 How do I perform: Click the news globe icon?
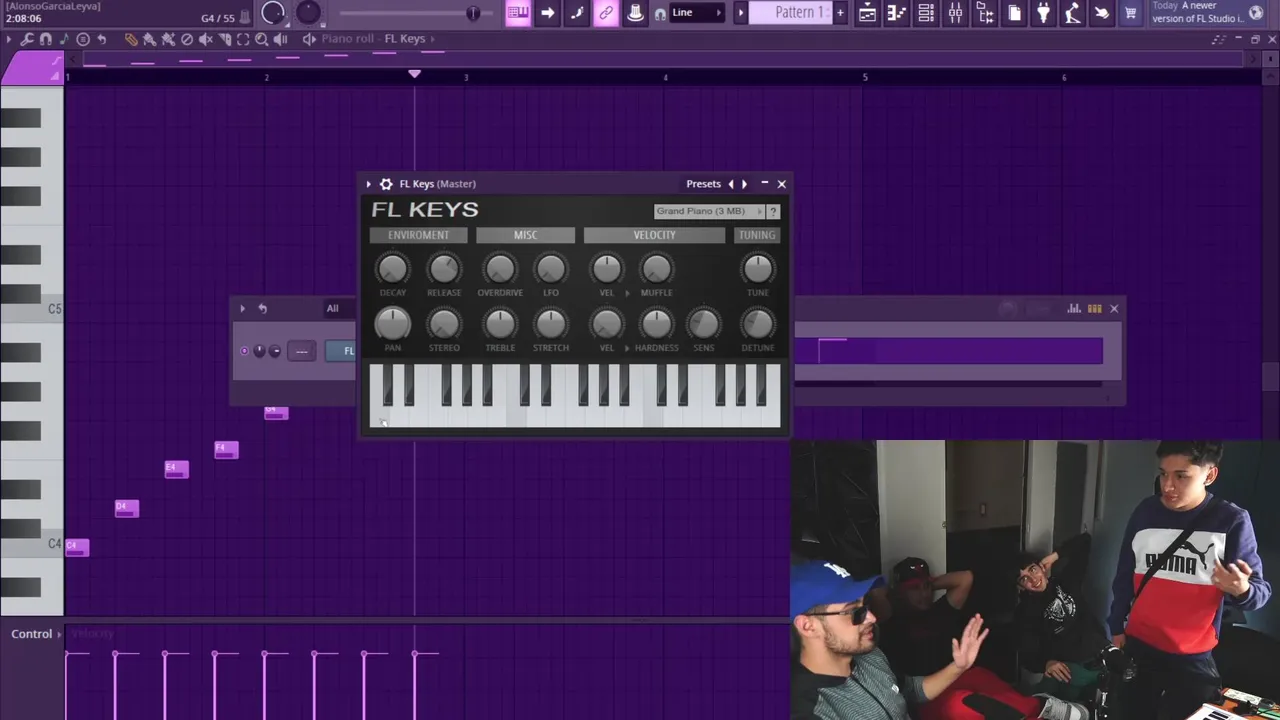(1256, 13)
